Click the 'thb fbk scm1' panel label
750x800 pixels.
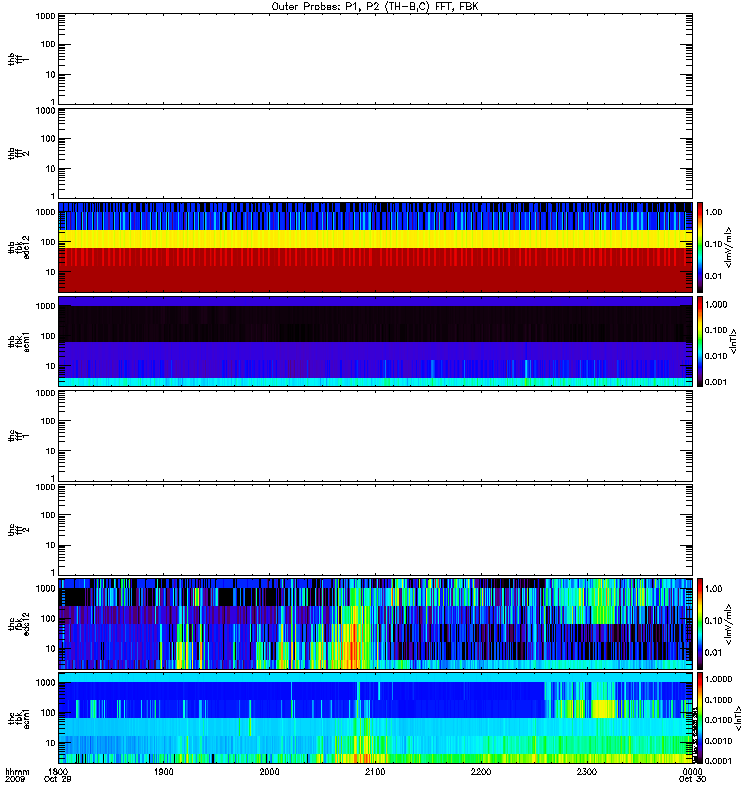click(18, 341)
